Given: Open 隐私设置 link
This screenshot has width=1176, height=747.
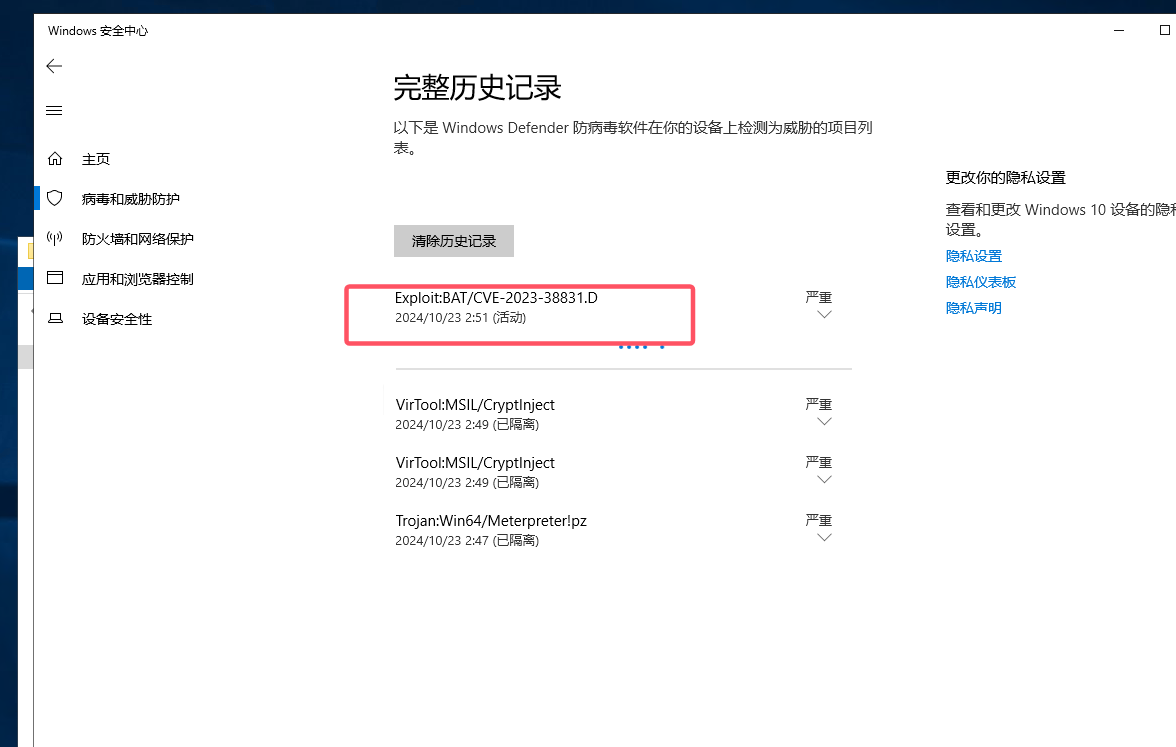Looking at the screenshot, I should pos(974,256).
